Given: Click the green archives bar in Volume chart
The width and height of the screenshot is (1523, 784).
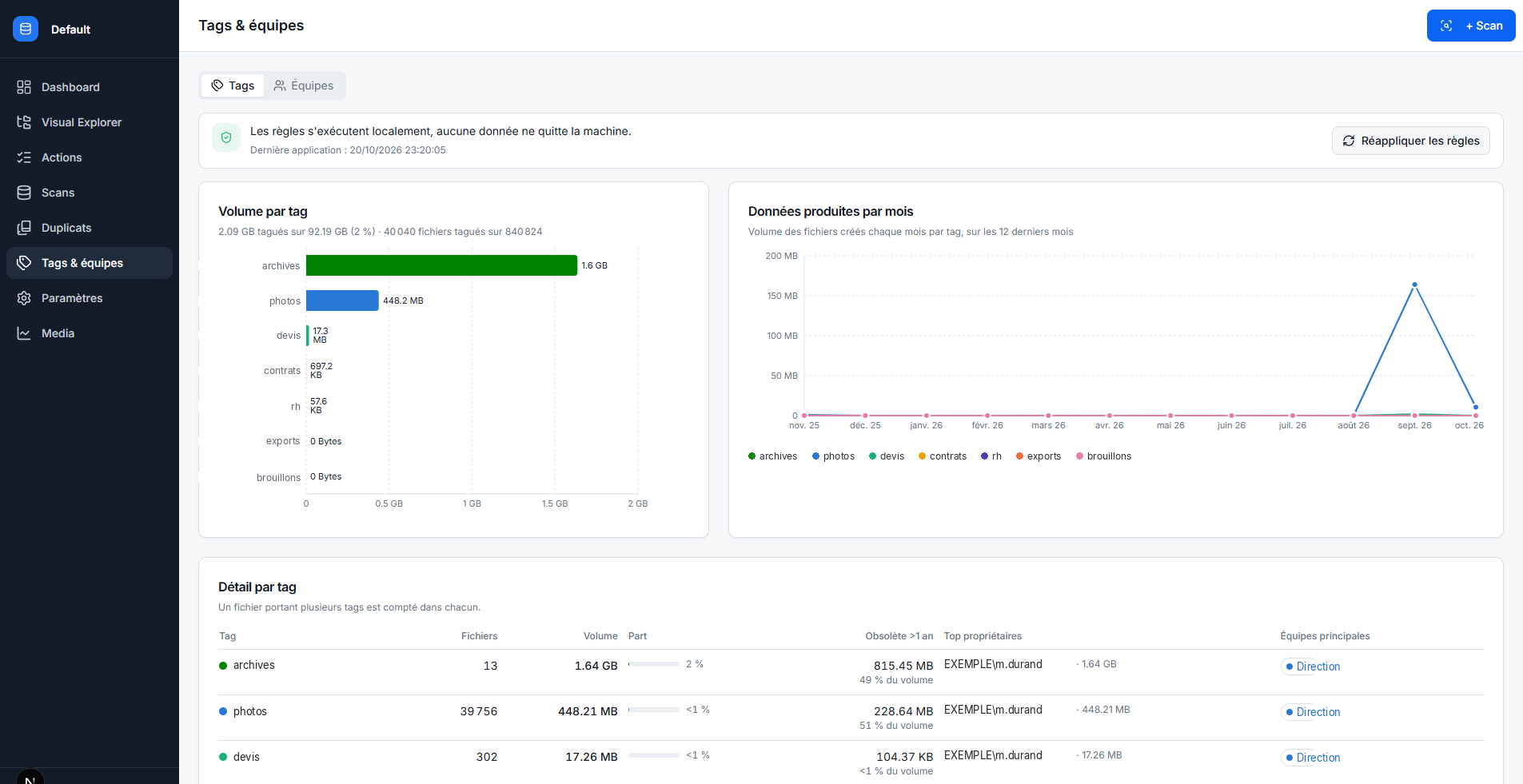Looking at the screenshot, I should click(441, 265).
